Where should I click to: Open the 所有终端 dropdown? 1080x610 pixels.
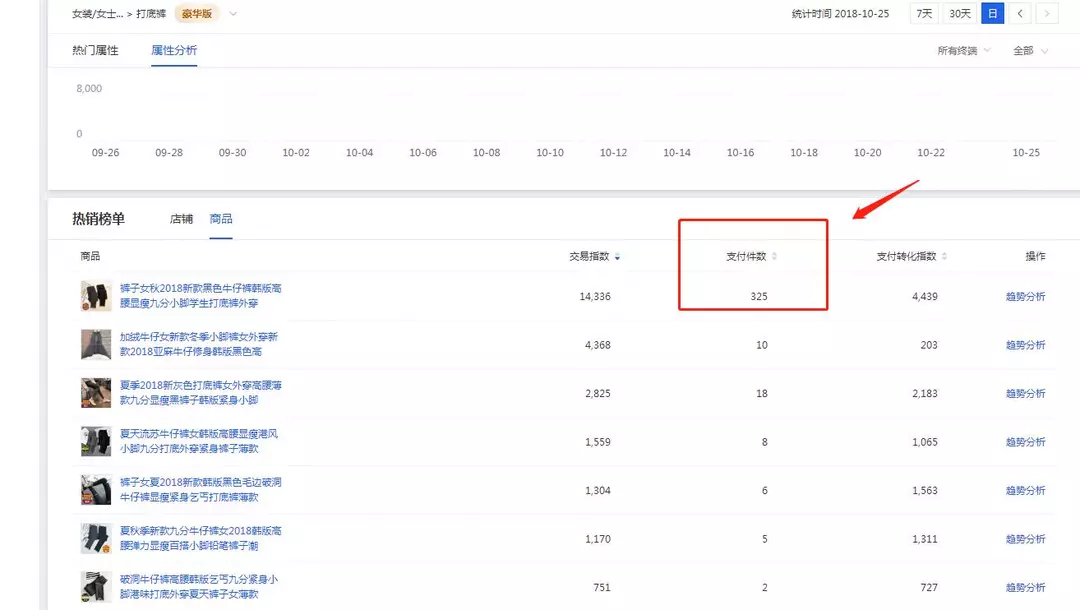coord(964,51)
